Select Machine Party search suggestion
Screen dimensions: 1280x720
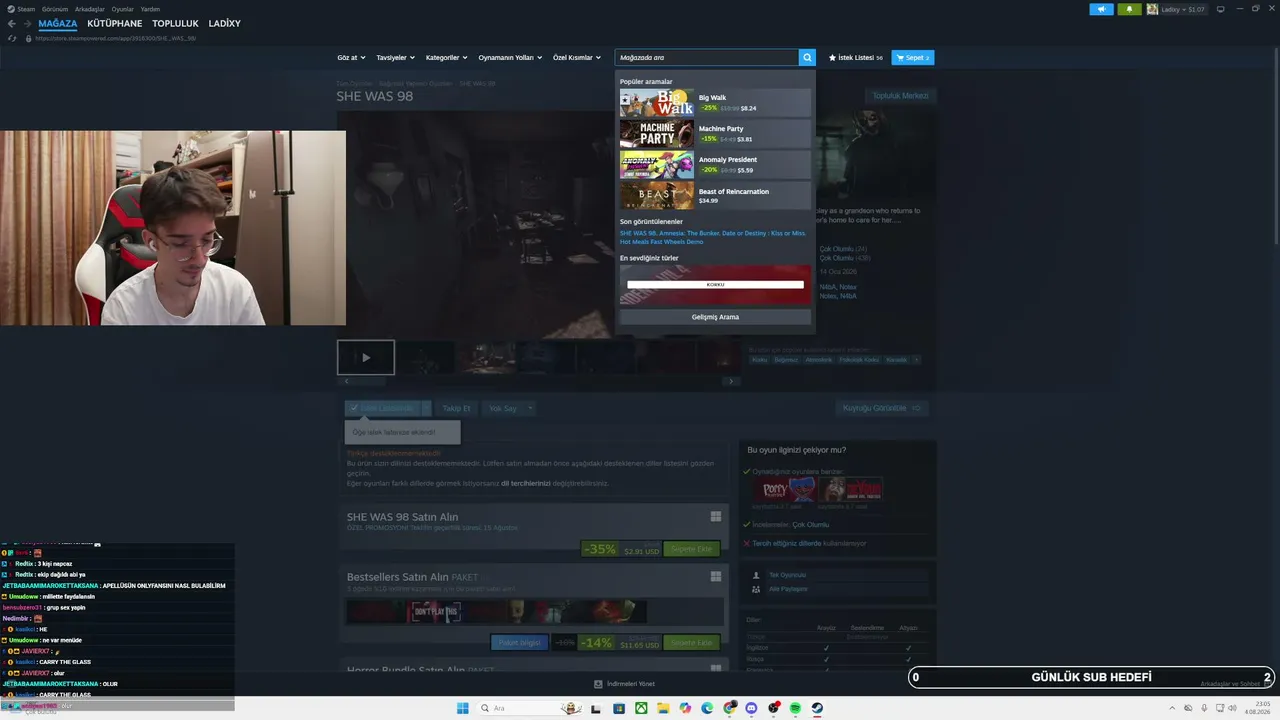point(715,134)
